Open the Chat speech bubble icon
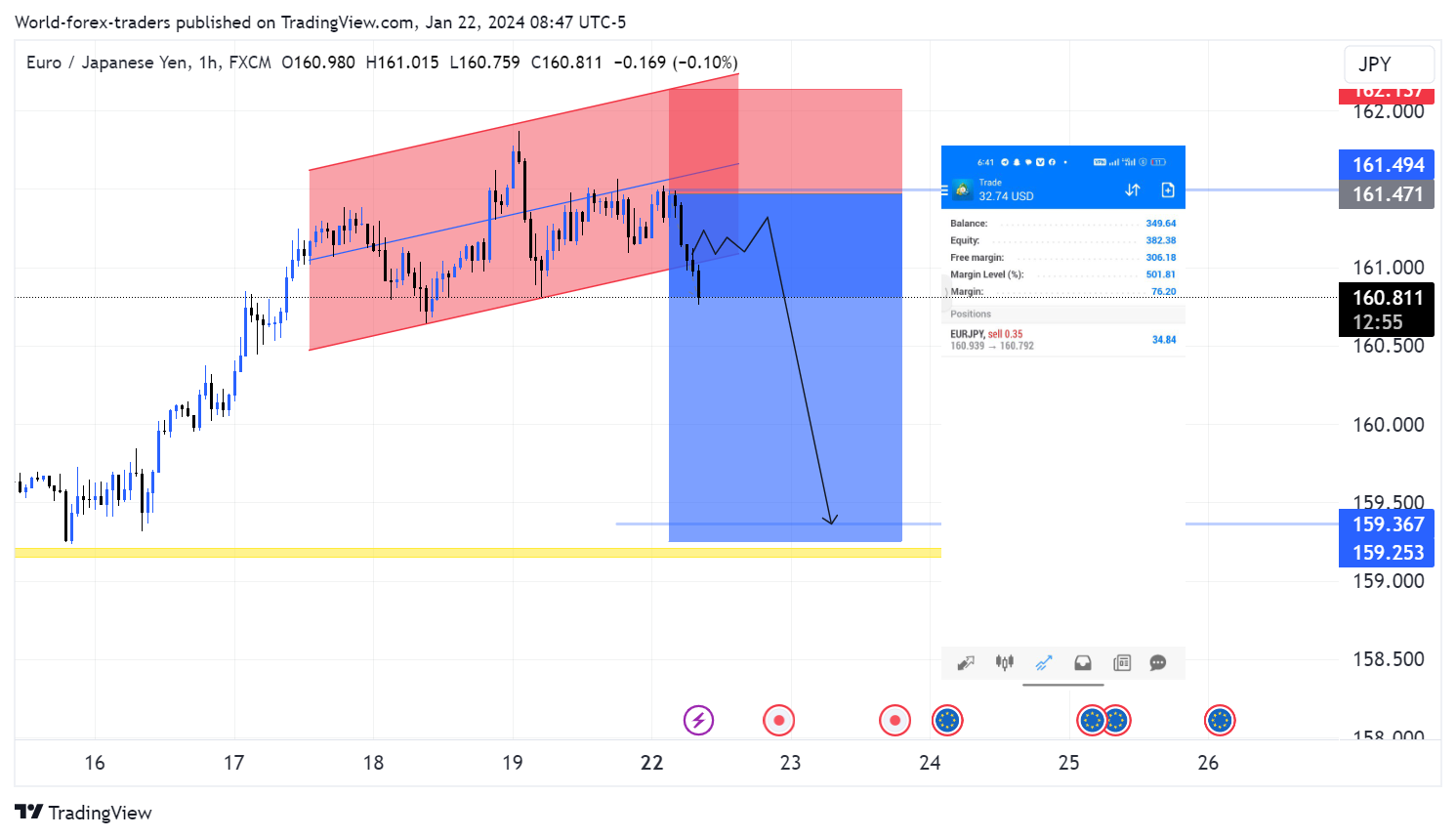Image resolution: width=1456 pixels, height=838 pixels. (1158, 663)
